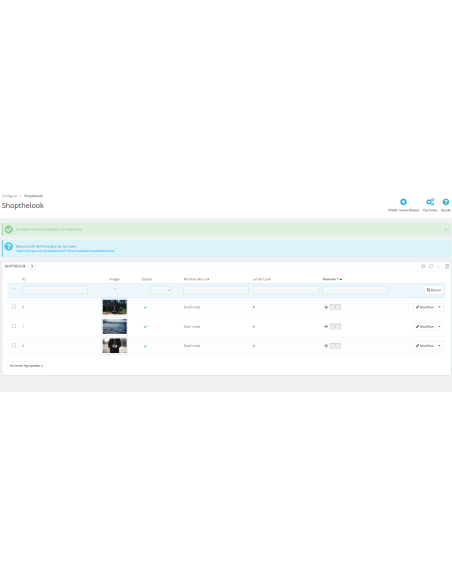Screen dimensions: 452x584
Task: Click the record count badge next to SHOPTHELOOK
Action: 32,266
